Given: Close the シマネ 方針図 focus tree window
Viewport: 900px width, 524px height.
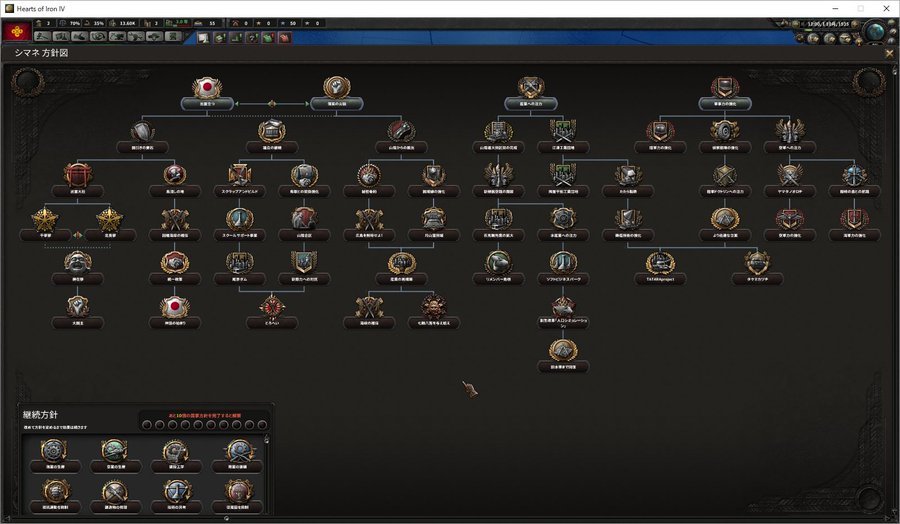Looking at the screenshot, I should pyautogui.click(x=890, y=53).
